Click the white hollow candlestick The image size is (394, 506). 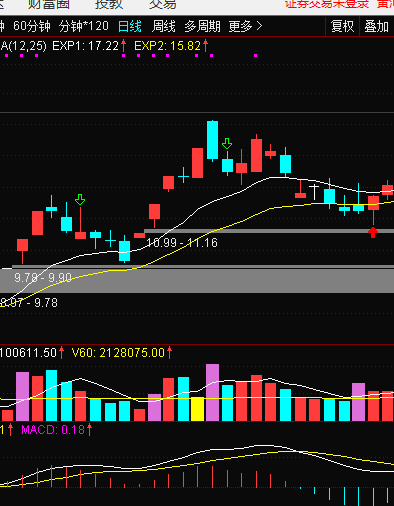tap(314, 192)
